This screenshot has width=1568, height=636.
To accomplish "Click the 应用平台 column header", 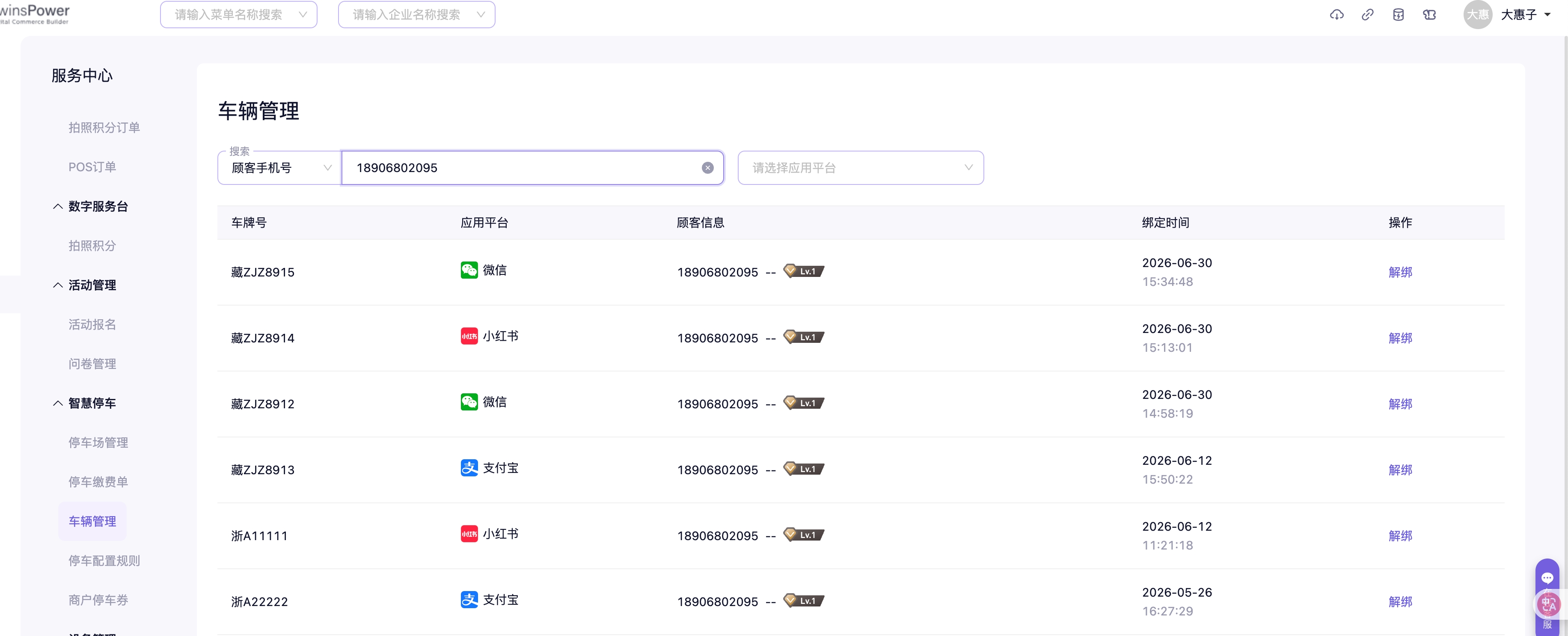I will 484,223.
